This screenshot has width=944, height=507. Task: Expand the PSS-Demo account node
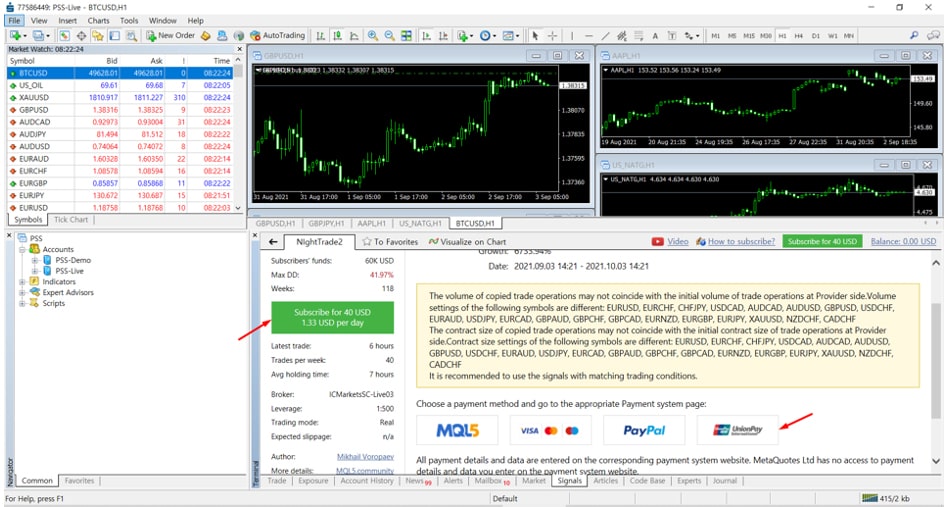35,260
